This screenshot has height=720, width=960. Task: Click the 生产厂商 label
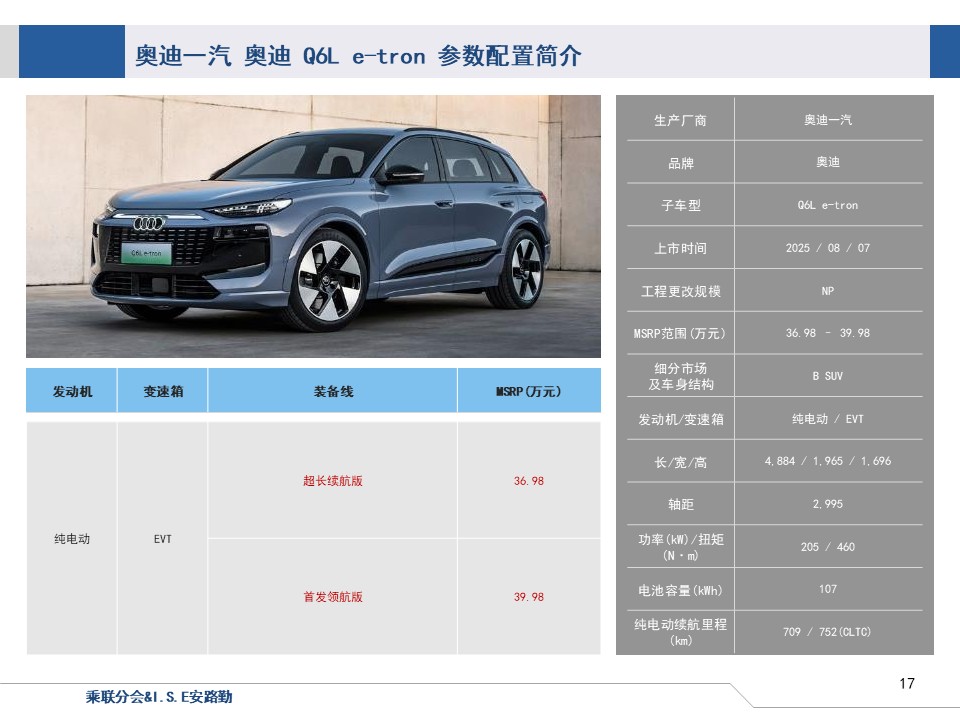pyautogui.click(x=680, y=120)
